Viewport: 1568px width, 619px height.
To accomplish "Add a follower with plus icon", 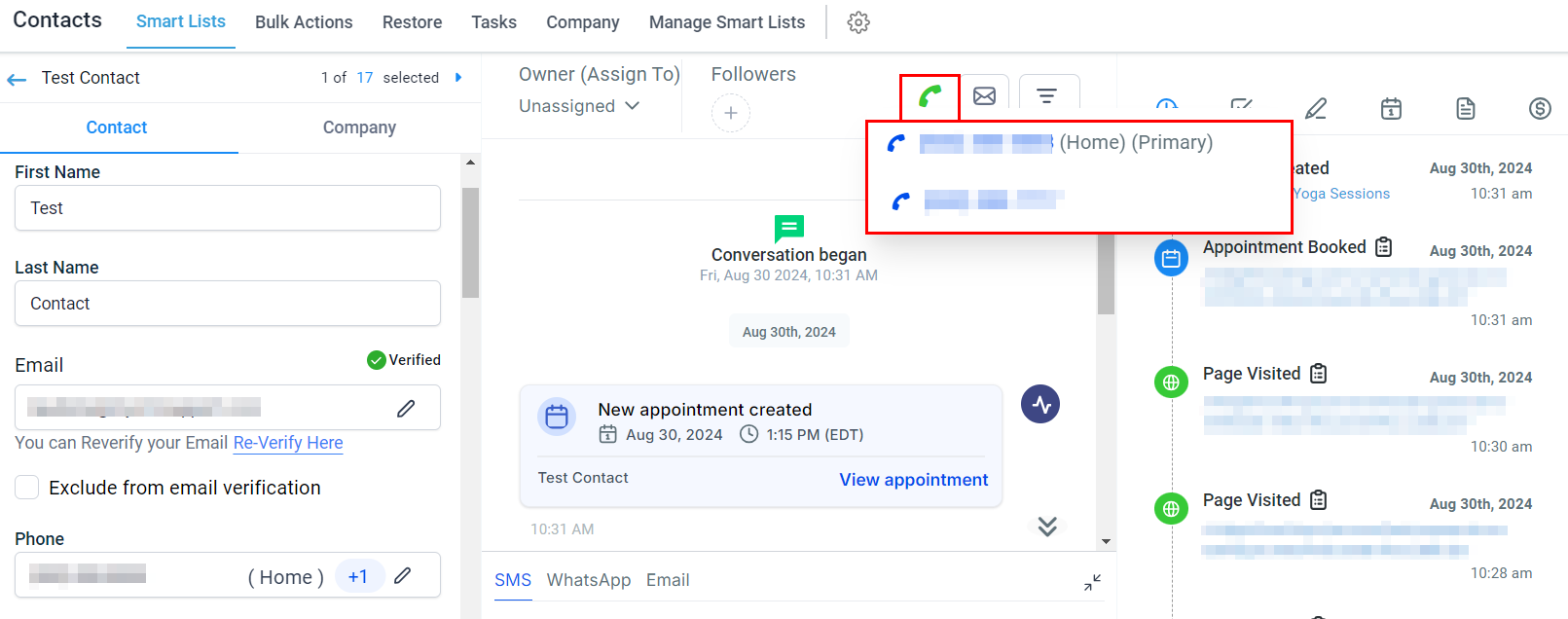I will (731, 113).
